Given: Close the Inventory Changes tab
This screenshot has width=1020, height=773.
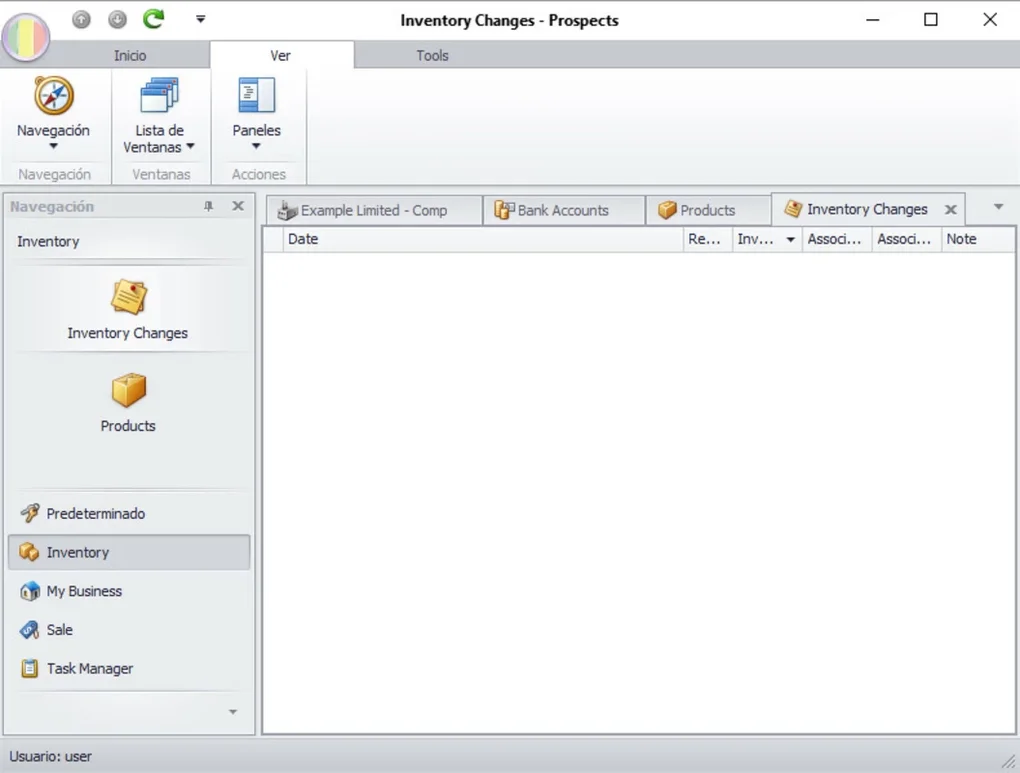Looking at the screenshot, I should pyautogui.click(x=950, y=210).
